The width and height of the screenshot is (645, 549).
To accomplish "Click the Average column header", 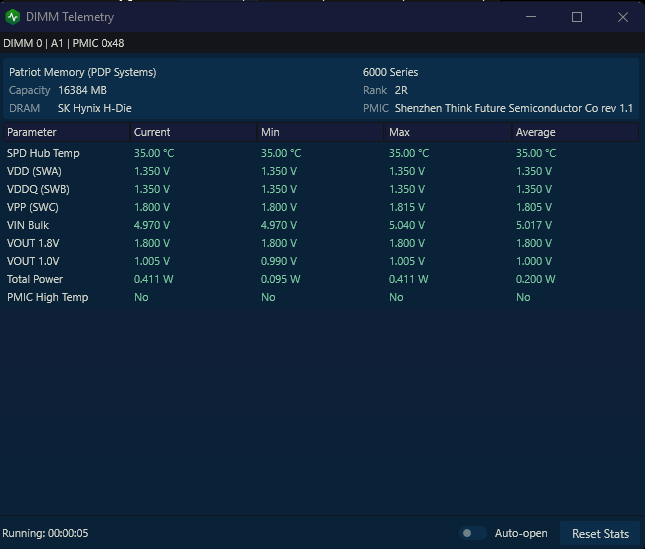I will point(575,132).
